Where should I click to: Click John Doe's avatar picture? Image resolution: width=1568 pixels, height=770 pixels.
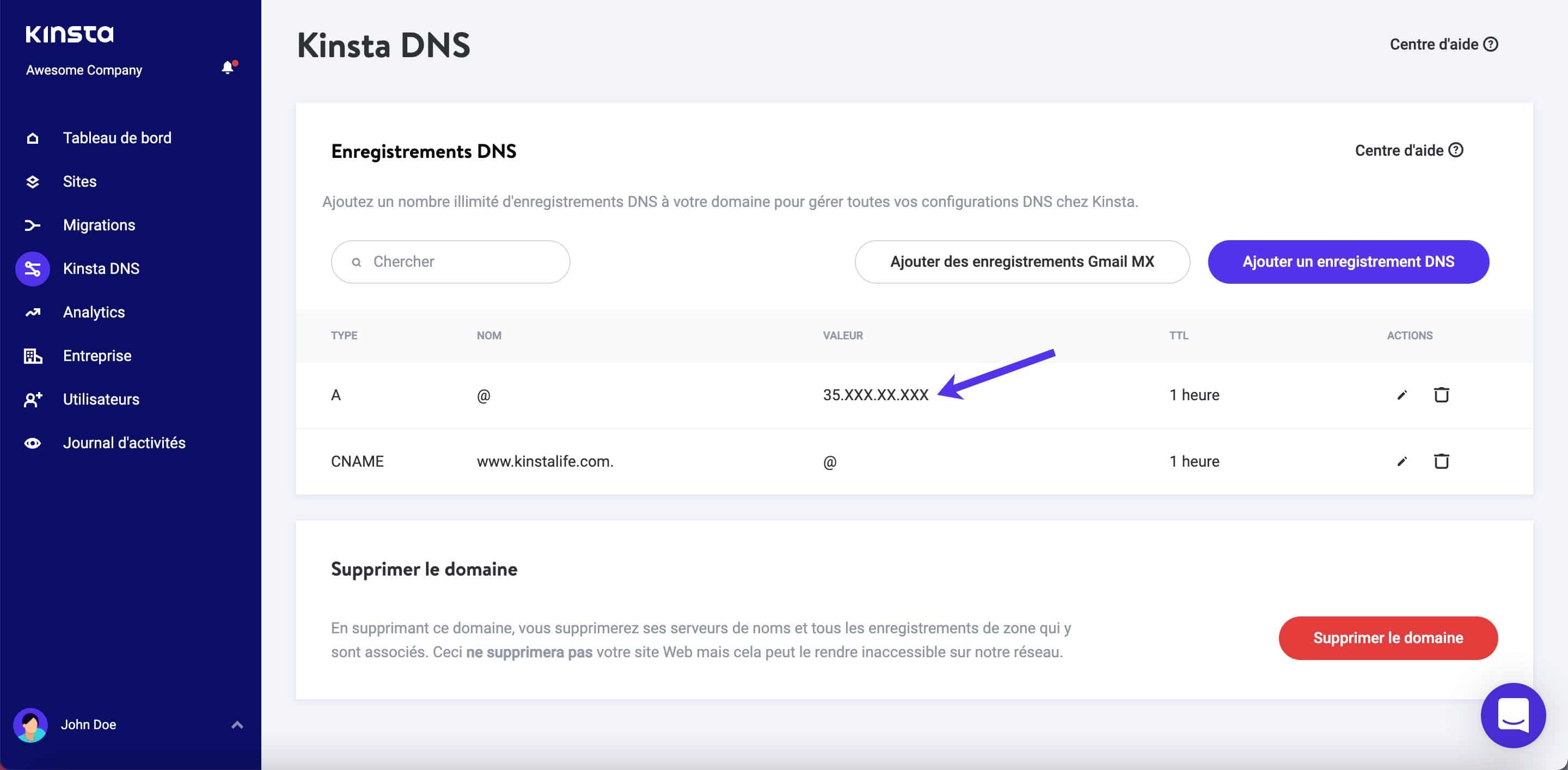point(30,724)
